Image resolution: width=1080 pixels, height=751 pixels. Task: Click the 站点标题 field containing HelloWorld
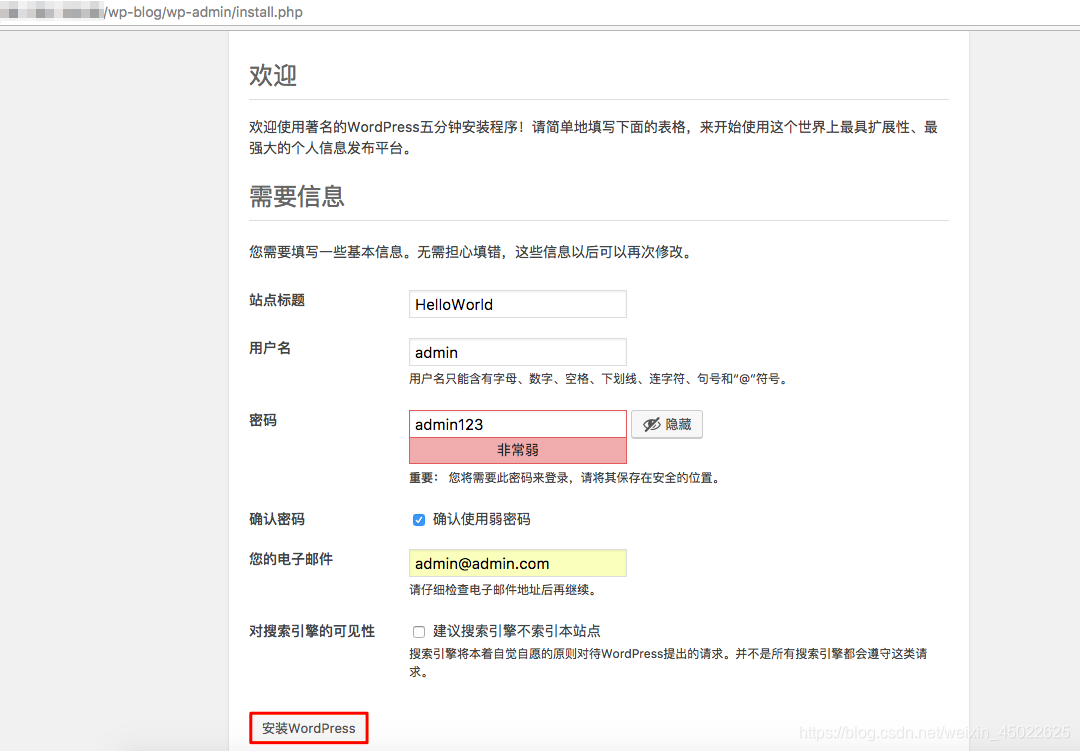coord(517,304)
